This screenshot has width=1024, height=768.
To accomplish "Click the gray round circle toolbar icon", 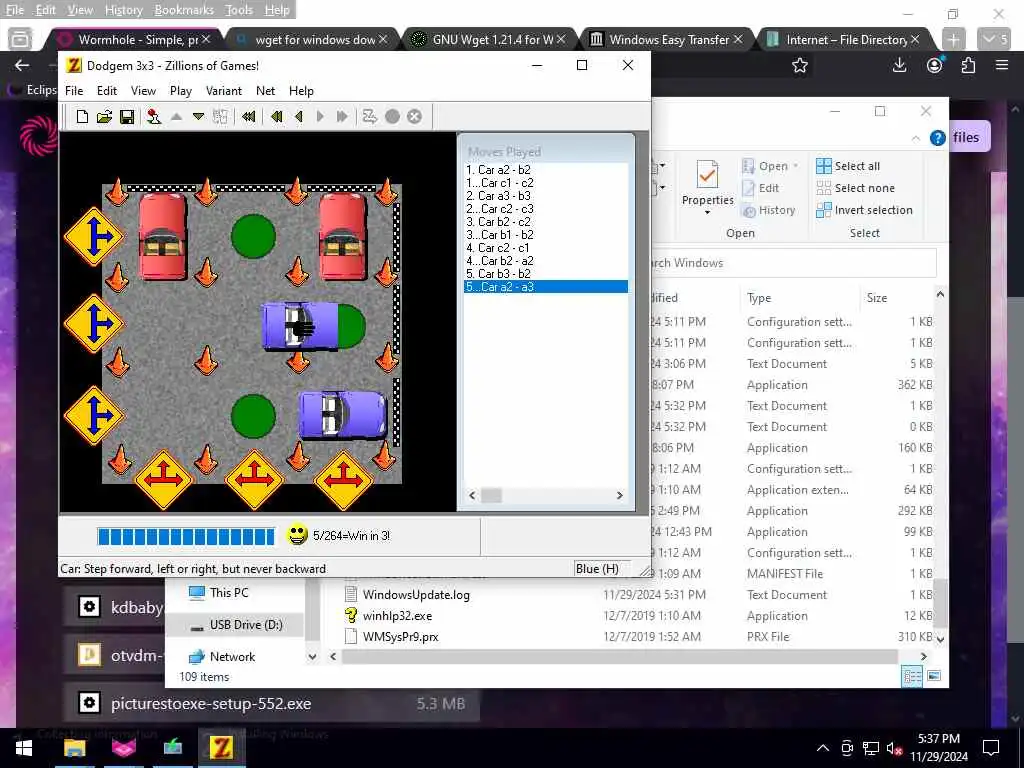I will [392, 117].
